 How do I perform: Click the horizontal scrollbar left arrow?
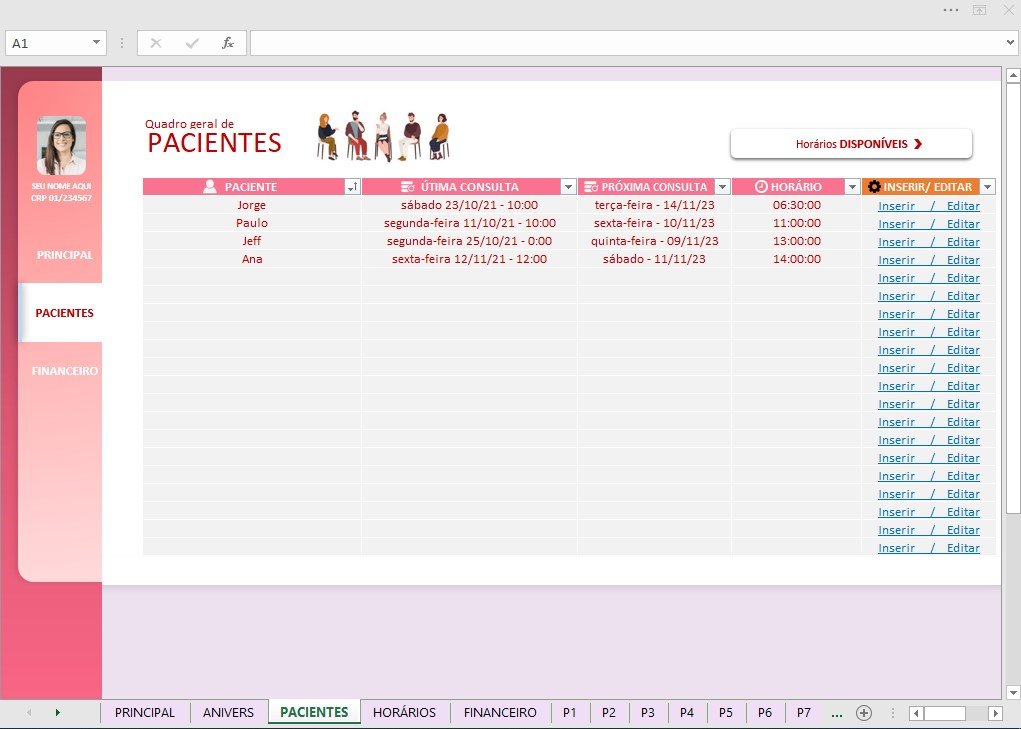click(916, 713)
